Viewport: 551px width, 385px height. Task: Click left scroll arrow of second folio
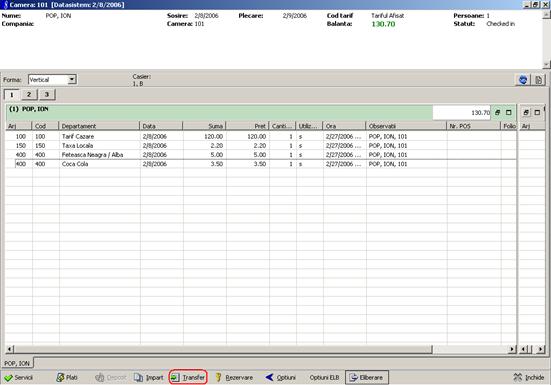(x=524, y=349)
